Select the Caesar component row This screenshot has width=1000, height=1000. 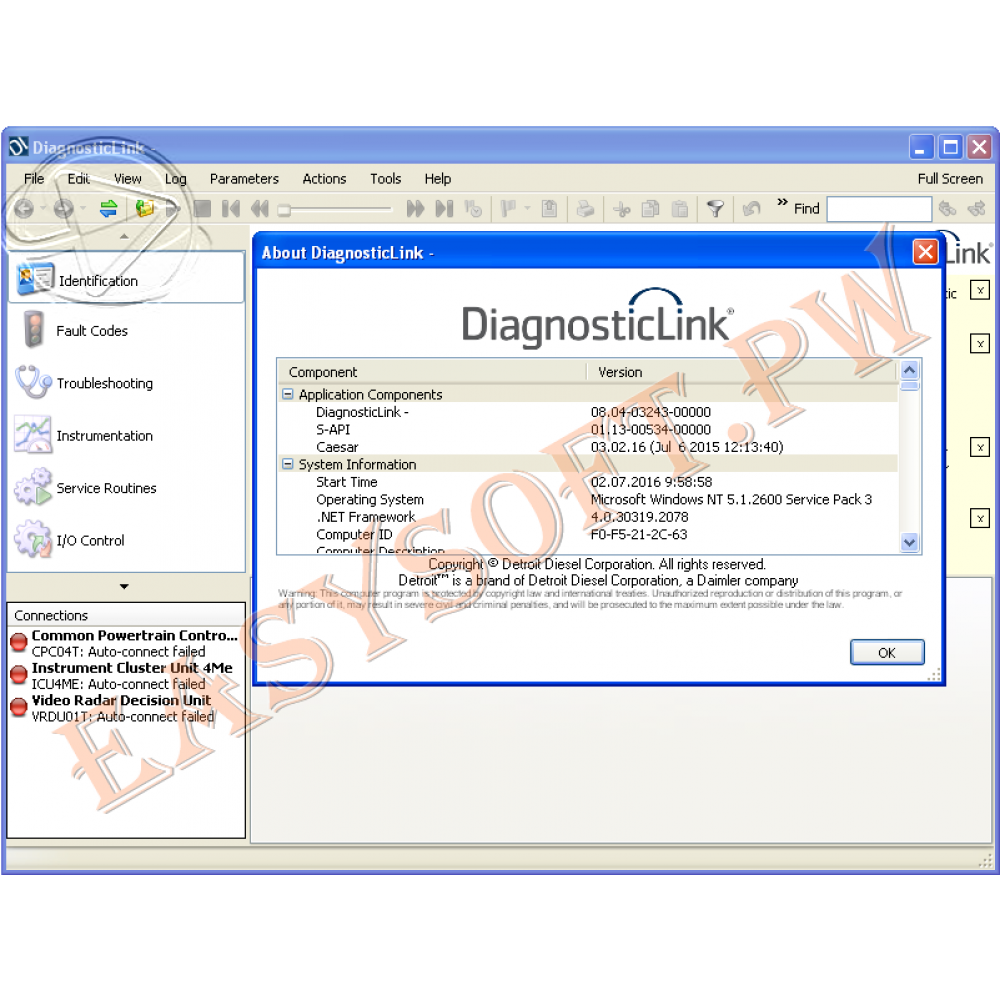click(x=587, y=447)
